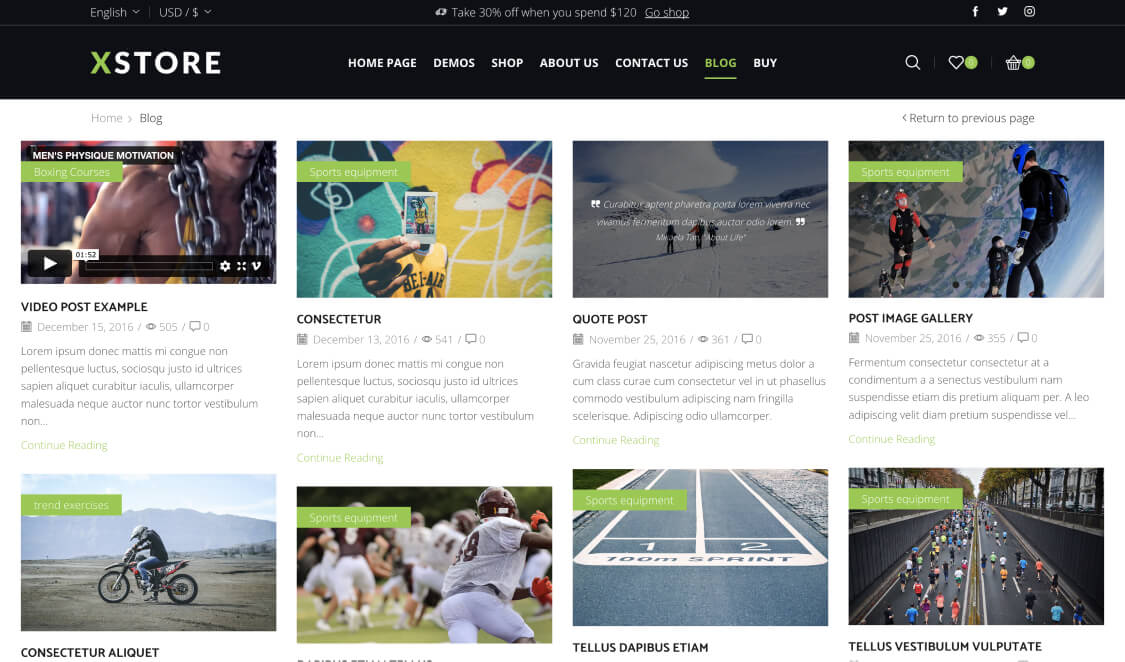Open the Shop menu item
The width and height of the screenshot is (1125, 662).
point(507,63)
